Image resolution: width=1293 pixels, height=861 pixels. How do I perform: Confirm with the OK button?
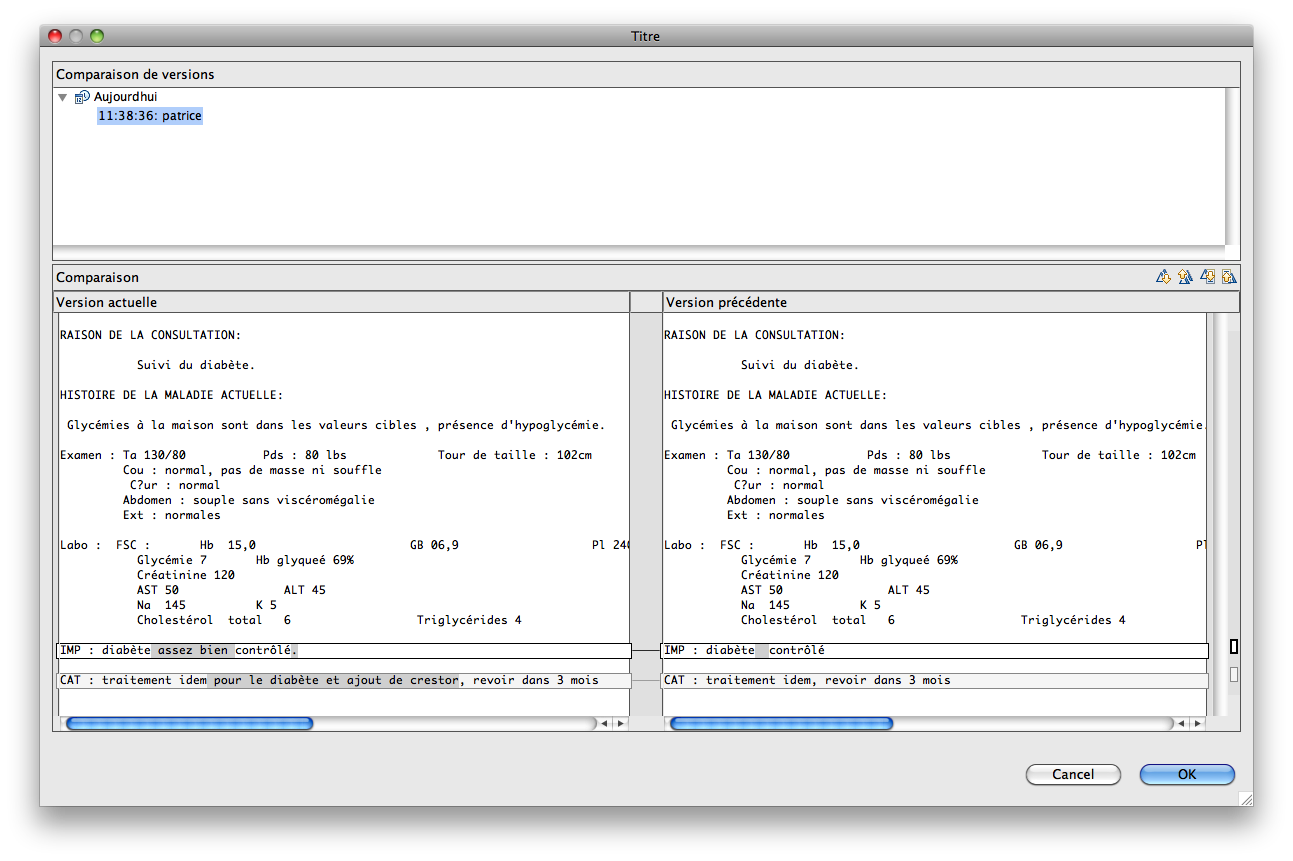[1187, 774]
